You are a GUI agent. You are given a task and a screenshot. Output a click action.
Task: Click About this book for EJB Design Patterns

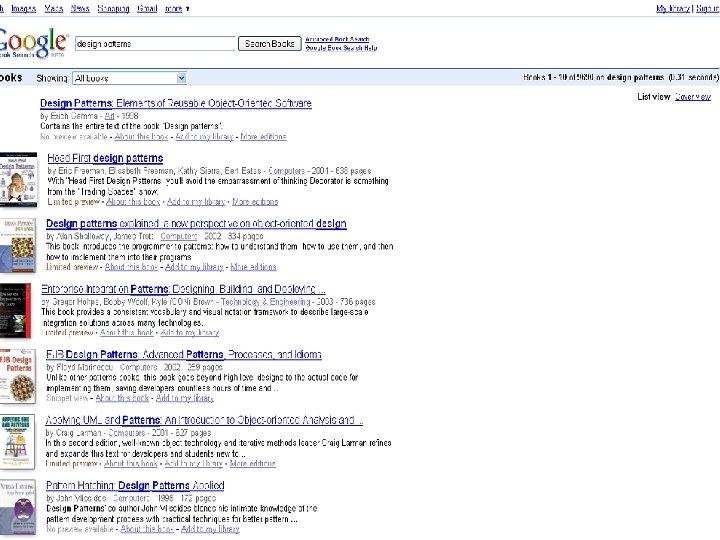pyautogui.click(x=122, y=398)
